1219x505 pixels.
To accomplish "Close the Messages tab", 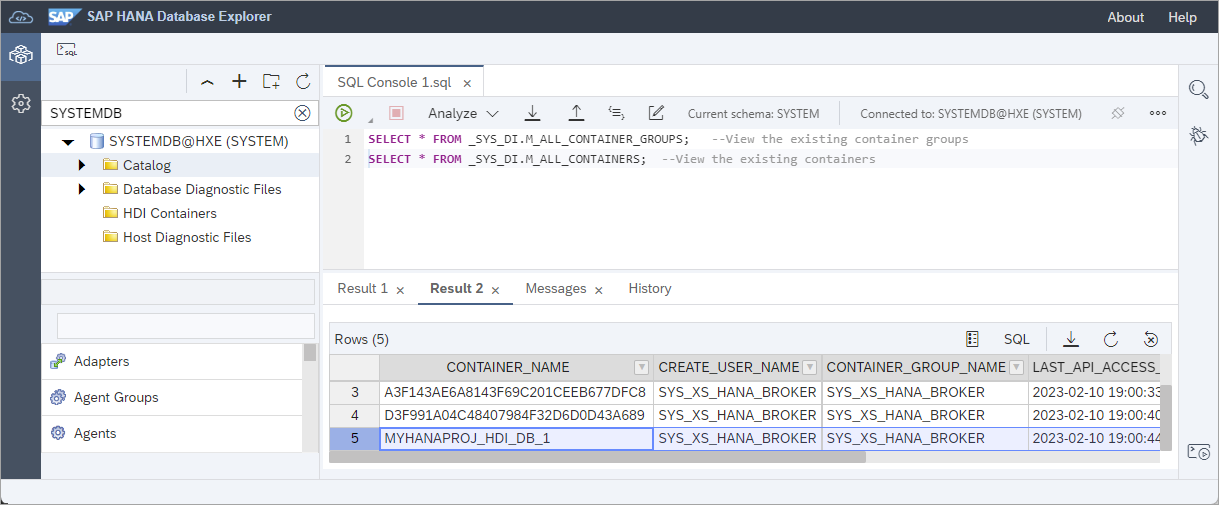I will 599,290.
